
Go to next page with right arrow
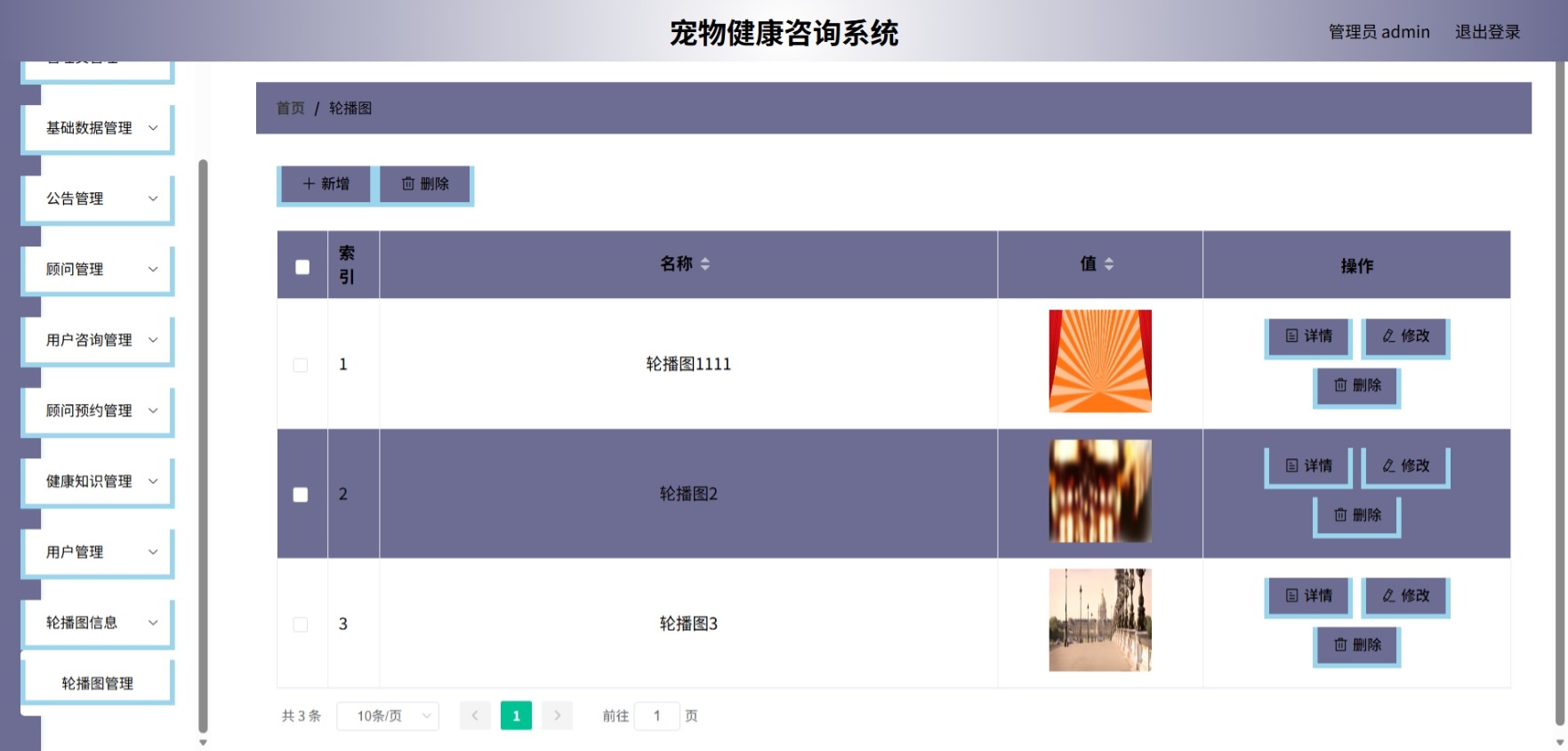(x=558, y=715)
